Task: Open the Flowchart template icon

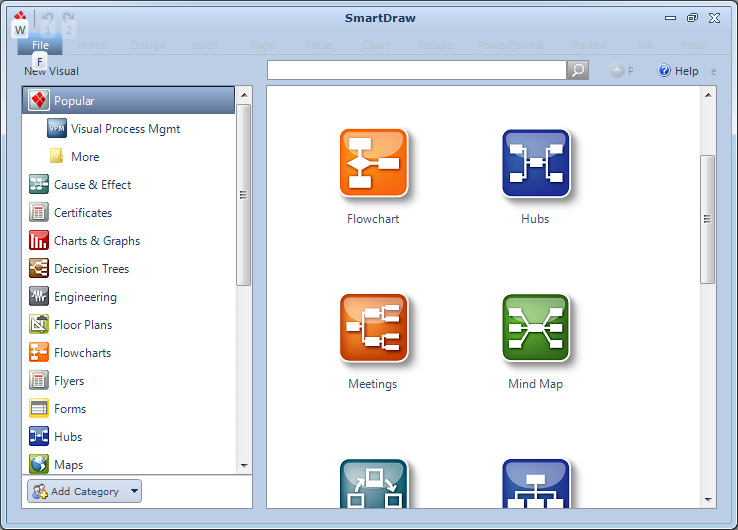Action: click(x=373, y=162)
